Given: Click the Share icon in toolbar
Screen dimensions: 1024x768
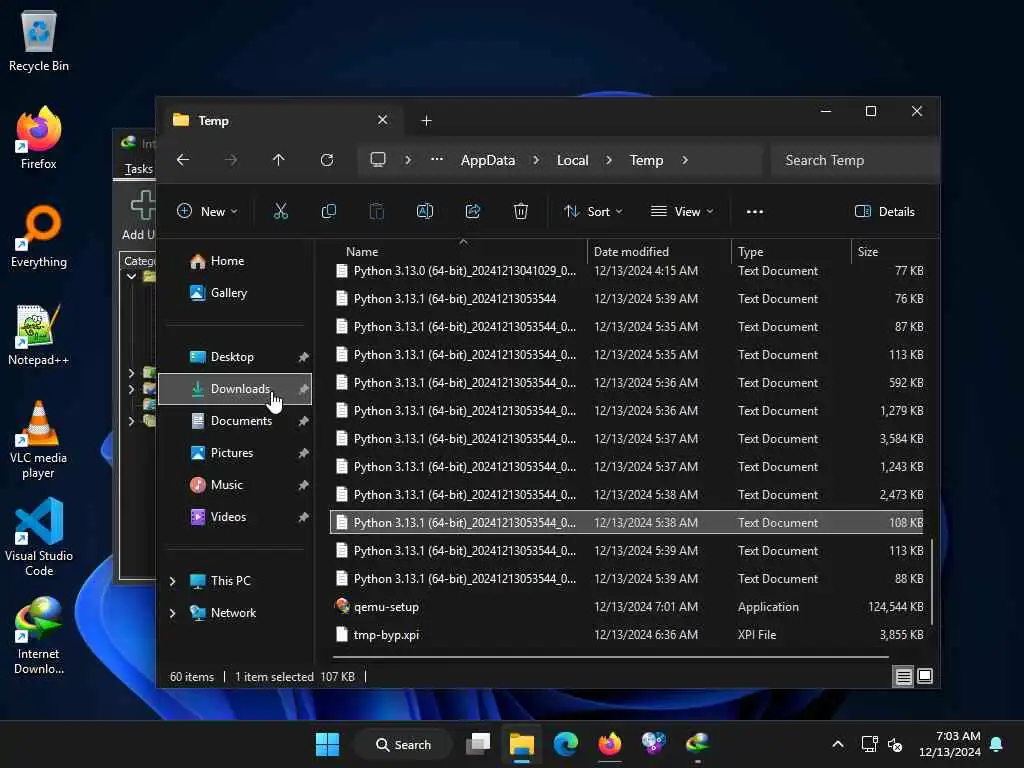Looking at the screenshot, I should click(473, 211).
